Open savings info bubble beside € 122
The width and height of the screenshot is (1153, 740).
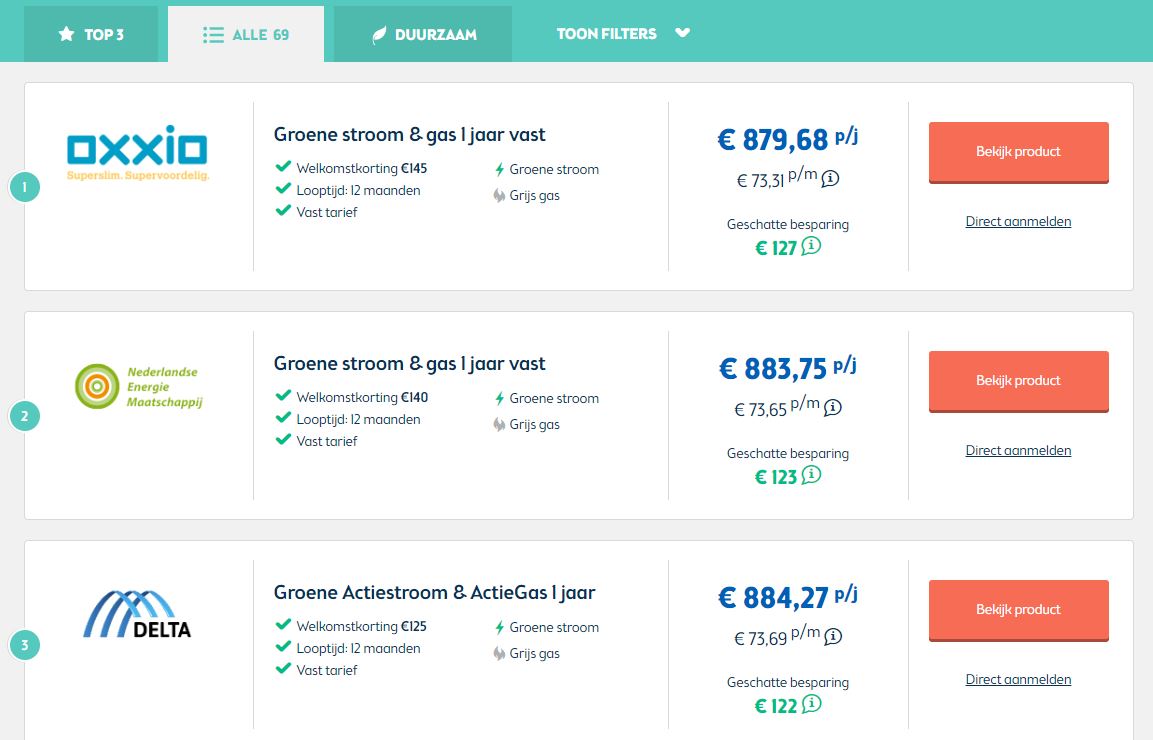tap(811, 704)
